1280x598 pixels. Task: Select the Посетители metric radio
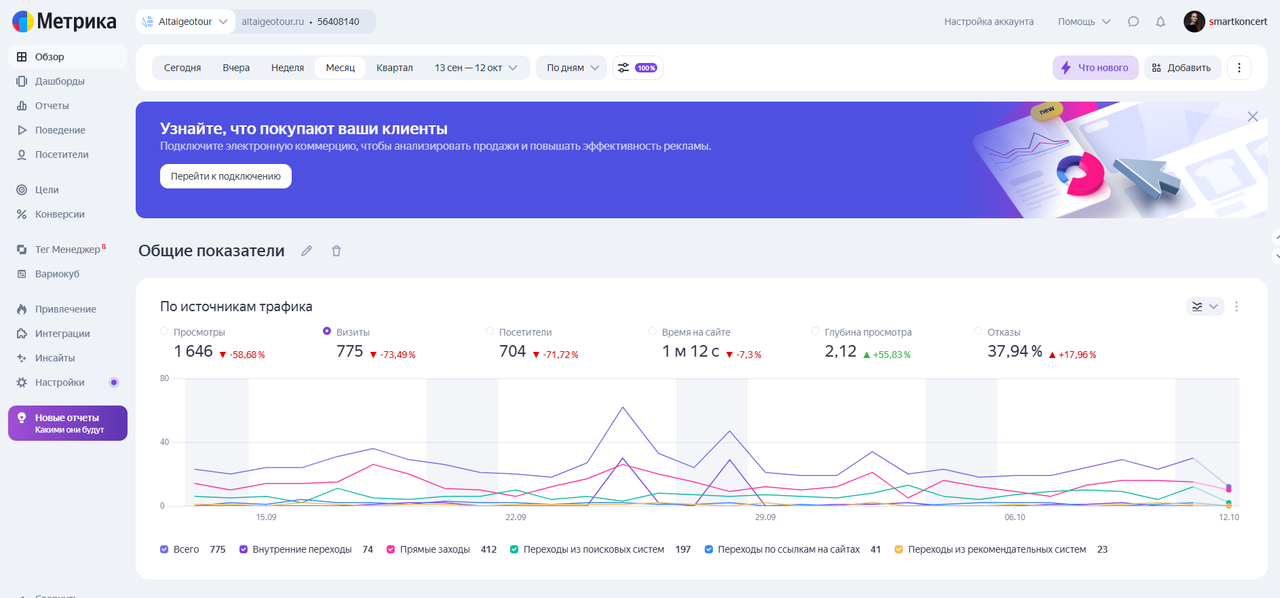(x=490, y=331)
